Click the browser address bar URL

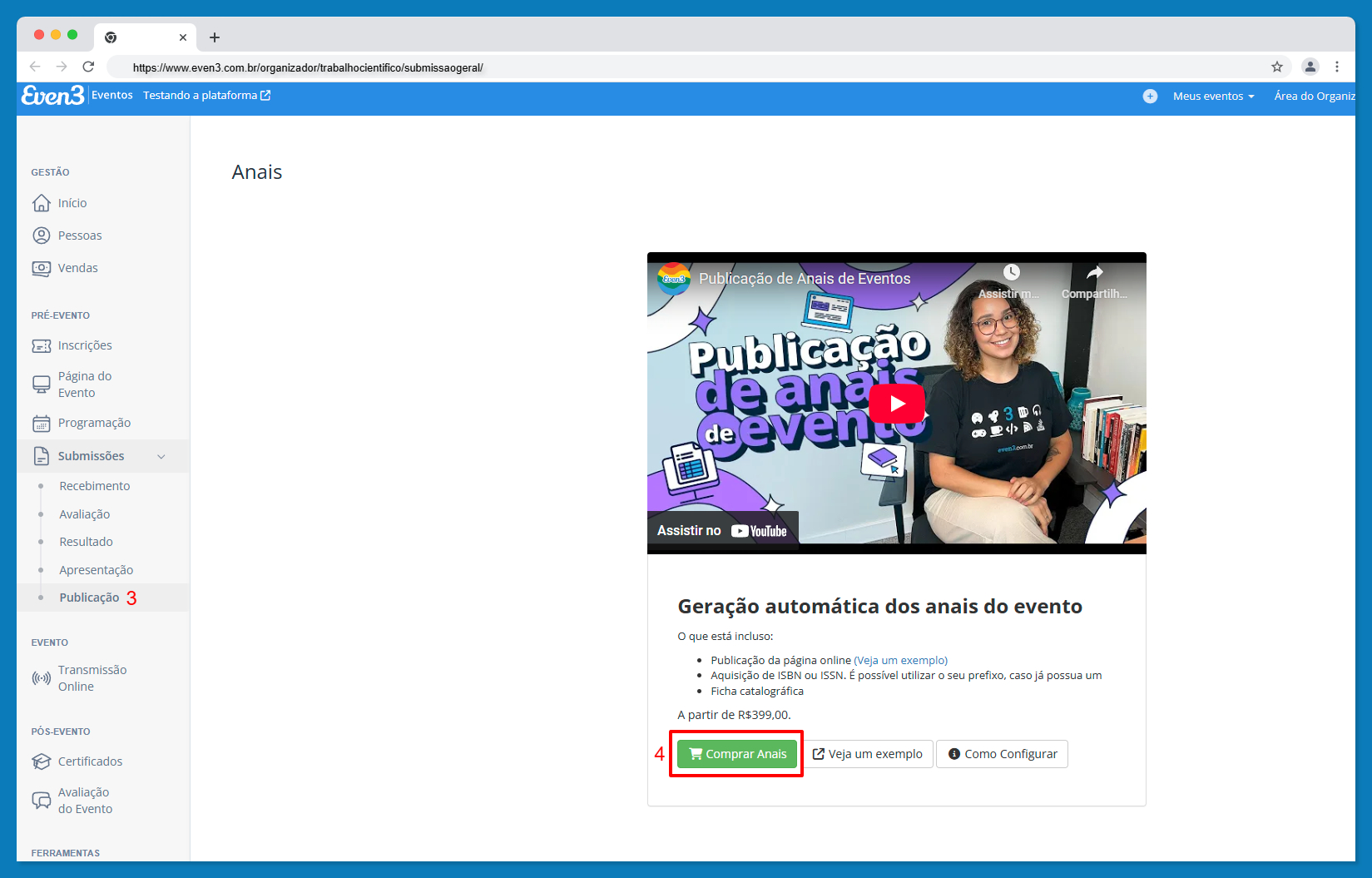tap(308, 68)
